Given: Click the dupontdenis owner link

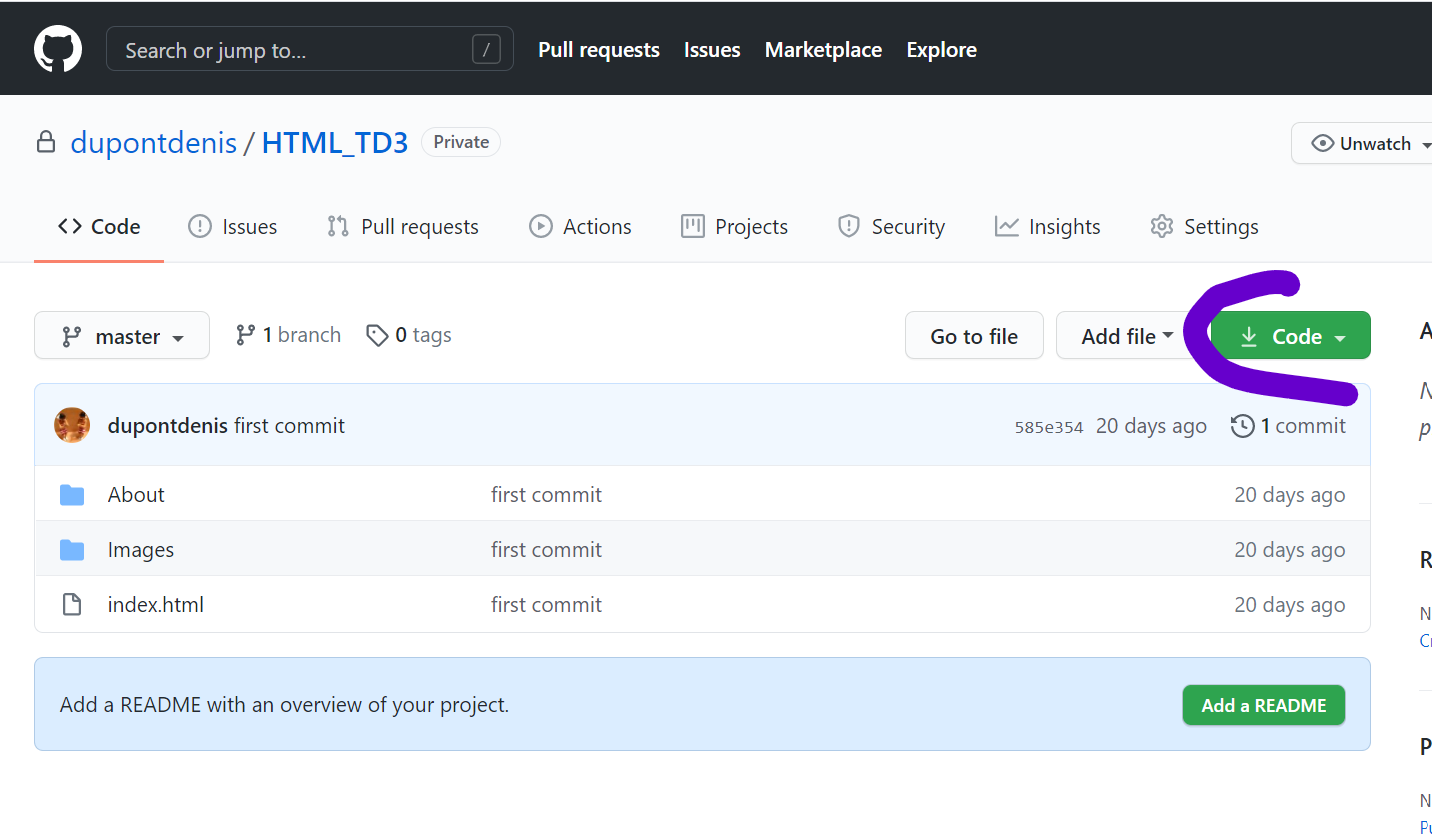Looking at the screenshot, I should pos(153,143).
